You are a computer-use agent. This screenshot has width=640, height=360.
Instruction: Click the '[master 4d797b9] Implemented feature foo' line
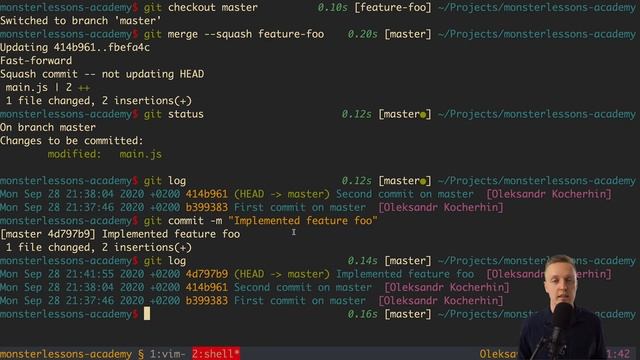120,234
